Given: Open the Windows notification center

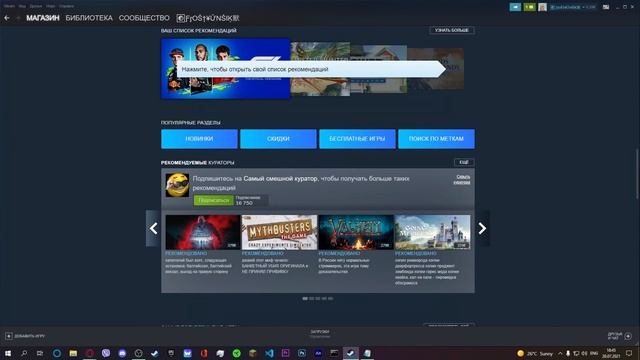Looking at the screenshot, I should pyautogui.click(x=629, y=353).
